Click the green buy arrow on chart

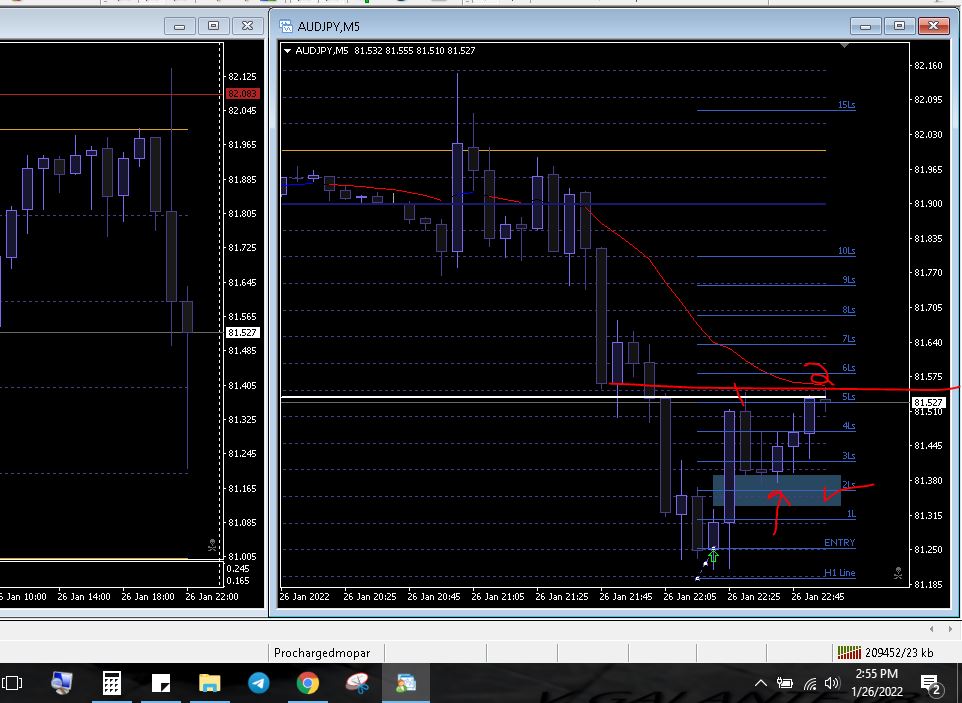[713, 556]
